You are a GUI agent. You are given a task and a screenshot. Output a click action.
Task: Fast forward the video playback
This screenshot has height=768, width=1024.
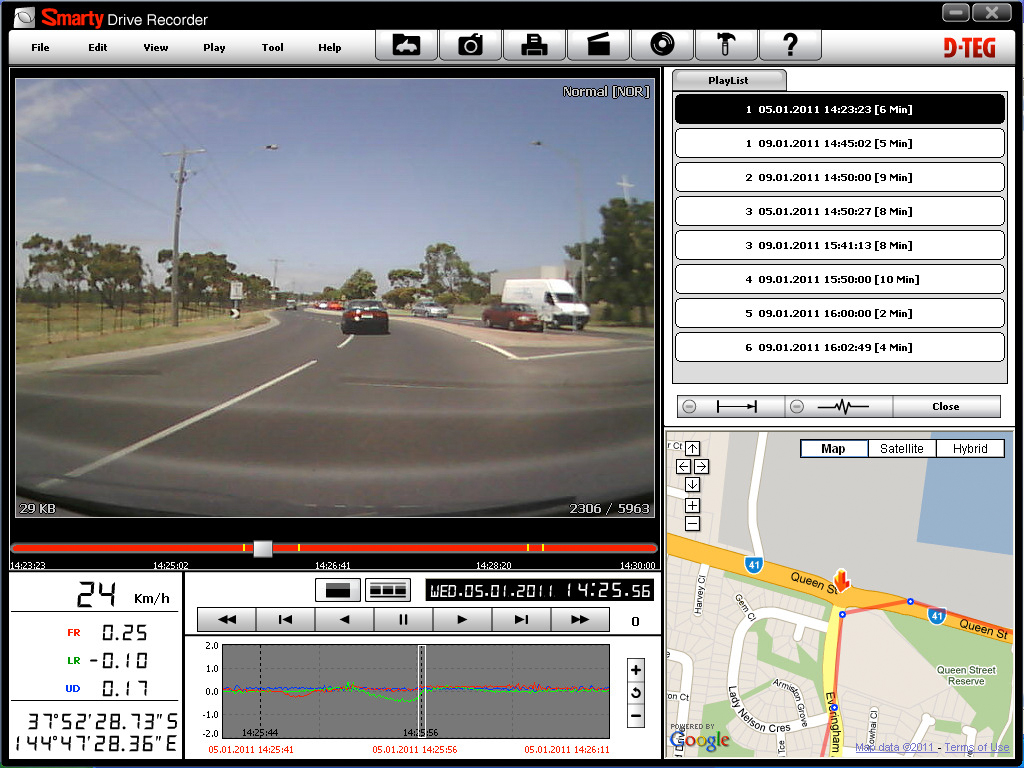tap(579, 620)
